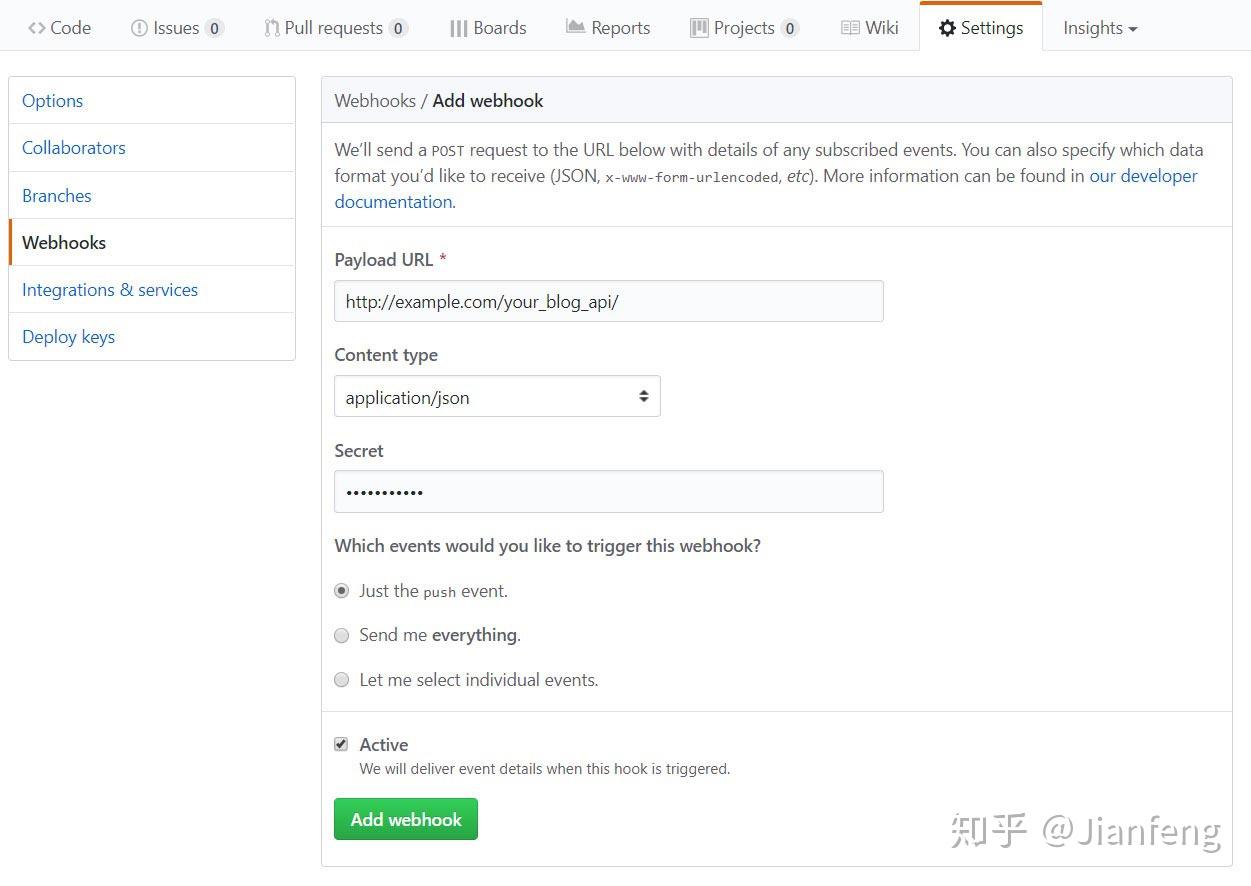Screen dimensions: 1251x886
Task: Select the 'Just the push event' radio
Action: pos(341,590)
